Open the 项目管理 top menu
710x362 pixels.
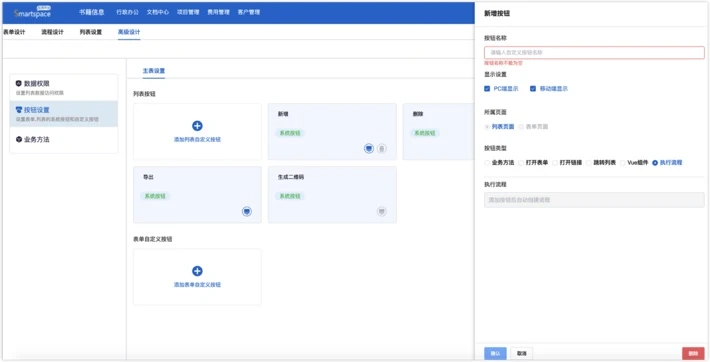[188, 12]
